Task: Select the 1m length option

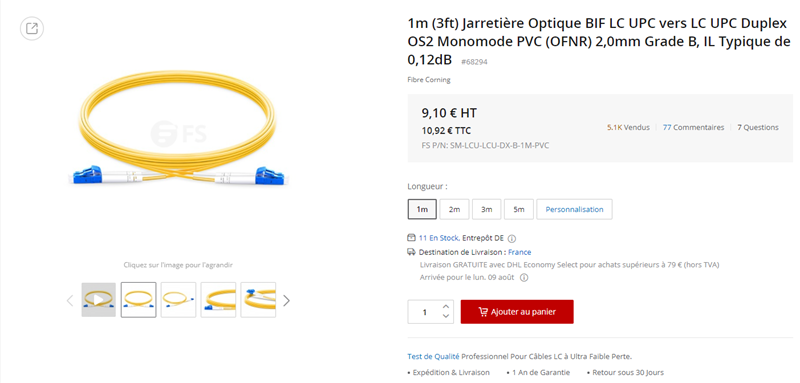Action: coord(422,209)
